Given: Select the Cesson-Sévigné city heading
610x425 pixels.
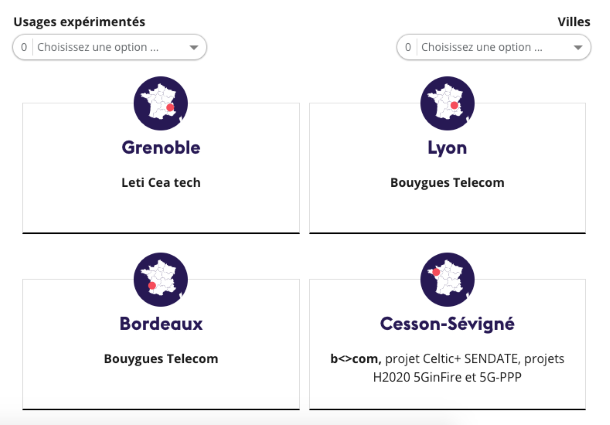Looking at the screenshot, I should tap(447, 324).
